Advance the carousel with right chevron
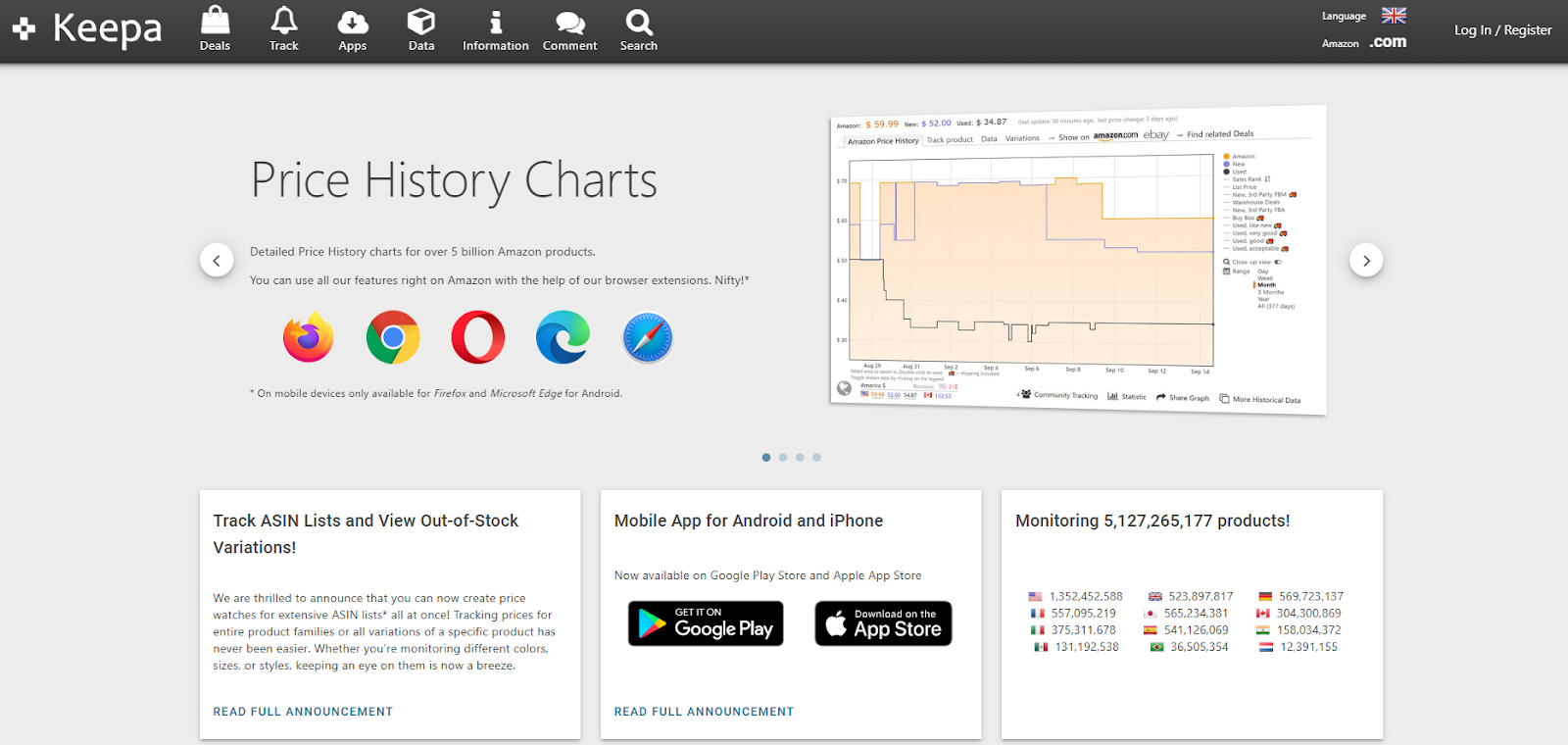 (x=1366, y=261)
